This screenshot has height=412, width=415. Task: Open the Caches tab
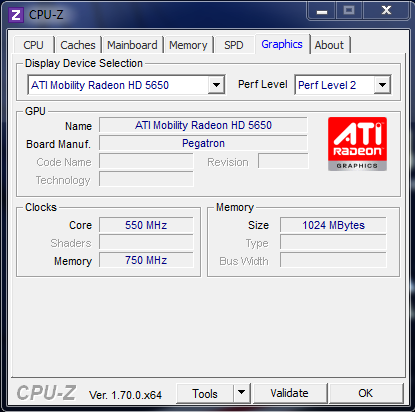pos(78,45)
